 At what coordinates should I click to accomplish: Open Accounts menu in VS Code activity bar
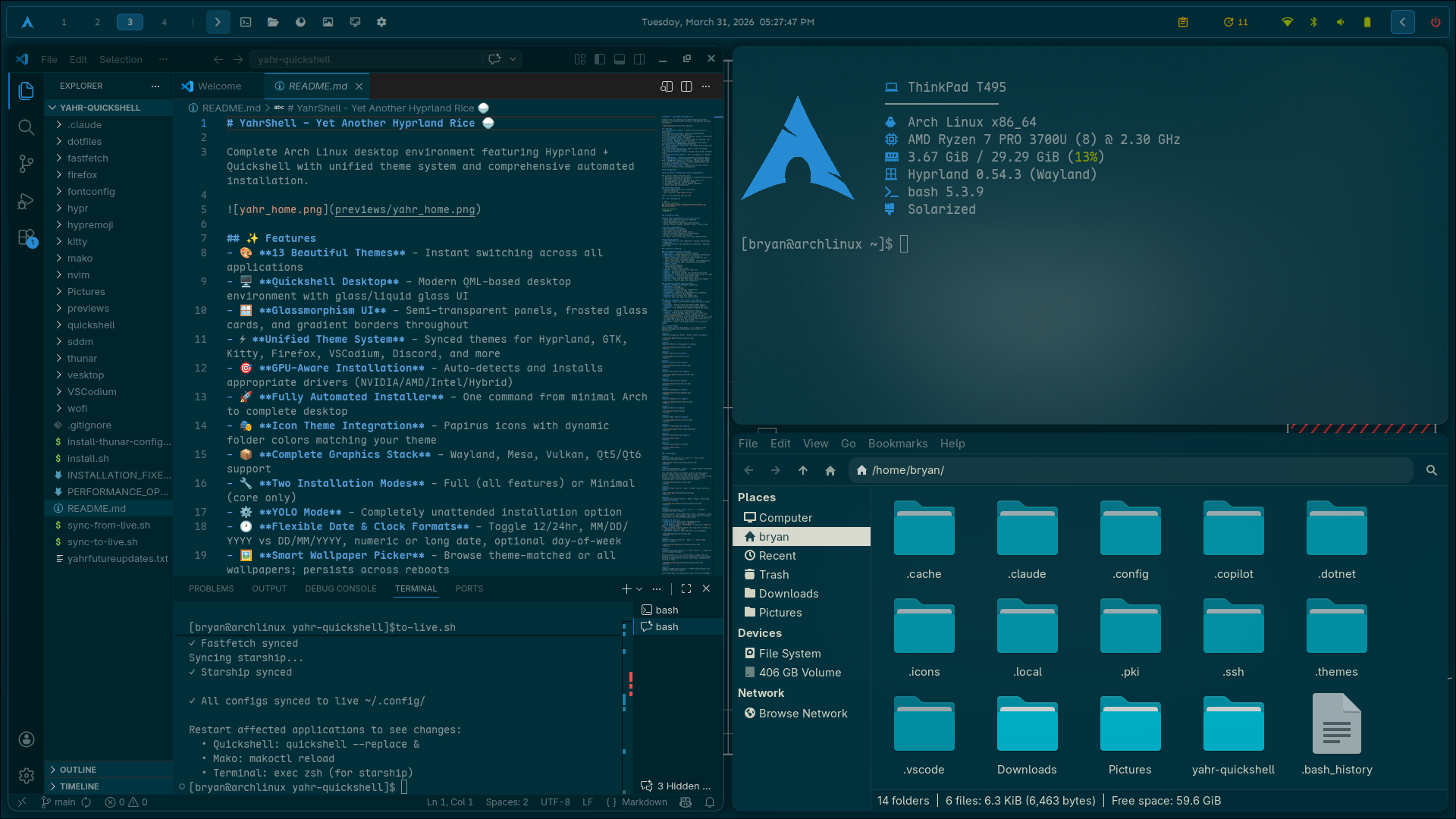coord(26,739)
